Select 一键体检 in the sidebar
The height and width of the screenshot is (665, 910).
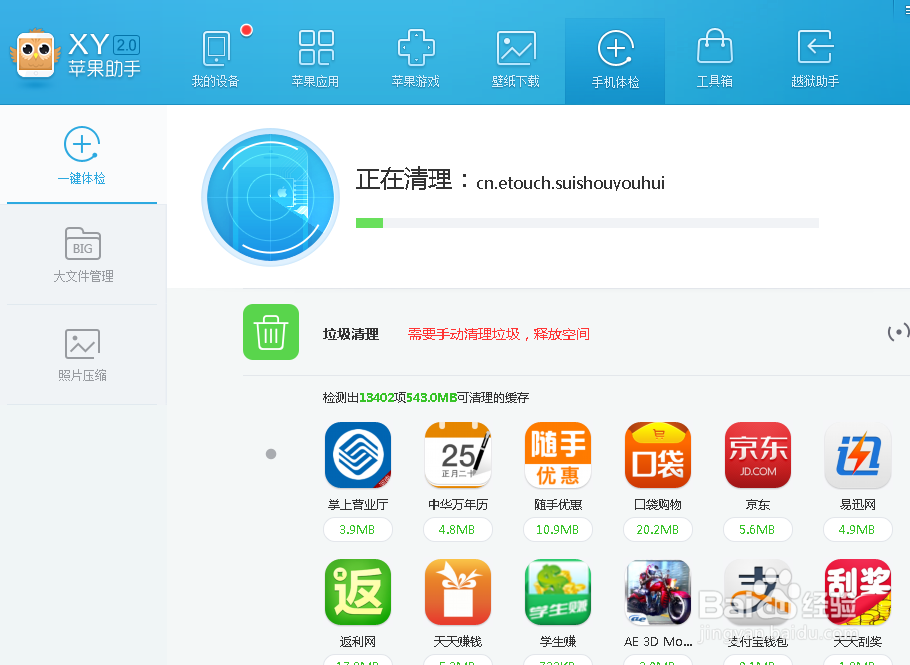(x=82, y=156)
